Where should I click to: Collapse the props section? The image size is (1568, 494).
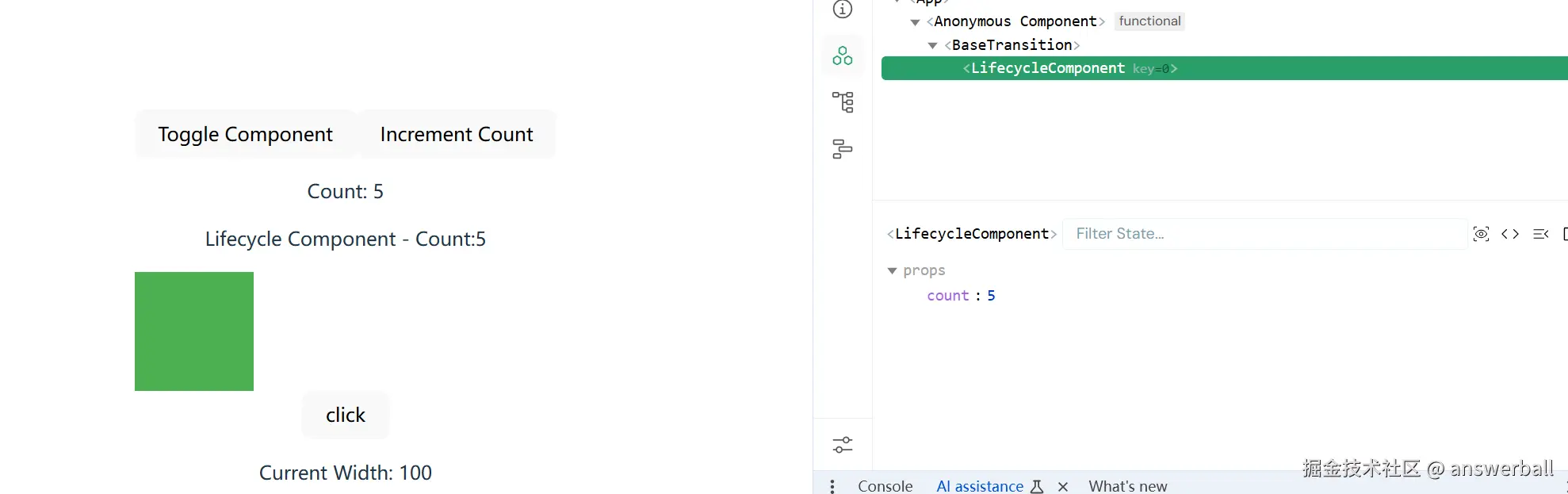[x=892, y=271]
